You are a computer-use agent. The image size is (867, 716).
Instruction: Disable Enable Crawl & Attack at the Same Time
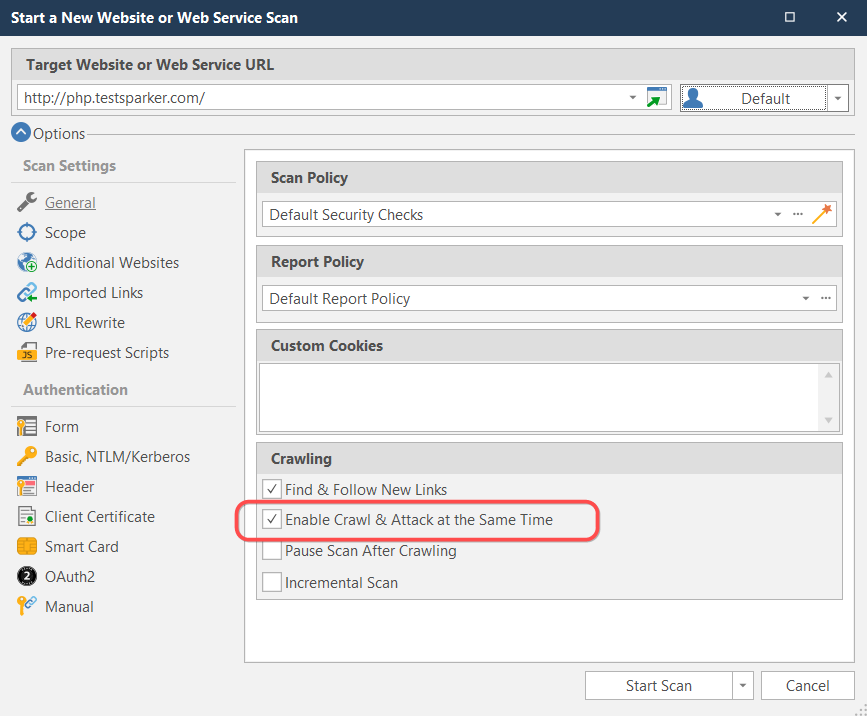point(272,519)
